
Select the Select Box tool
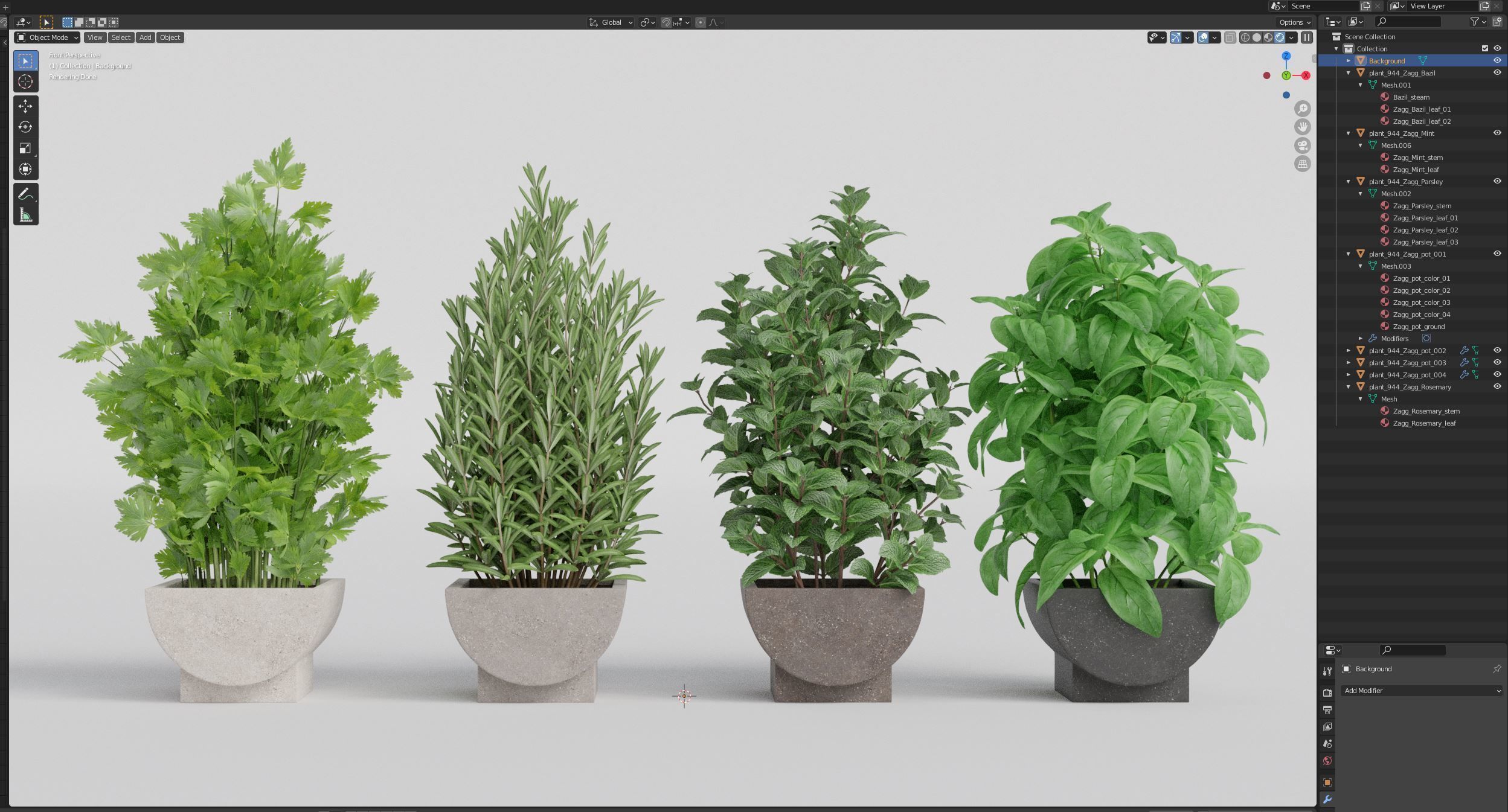25,61
